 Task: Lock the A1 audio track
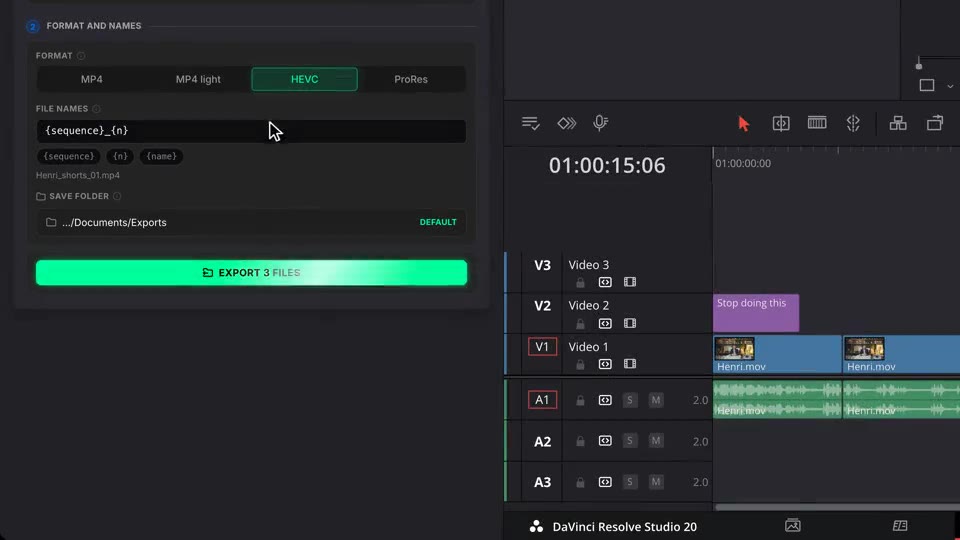(x=580, y=400)
